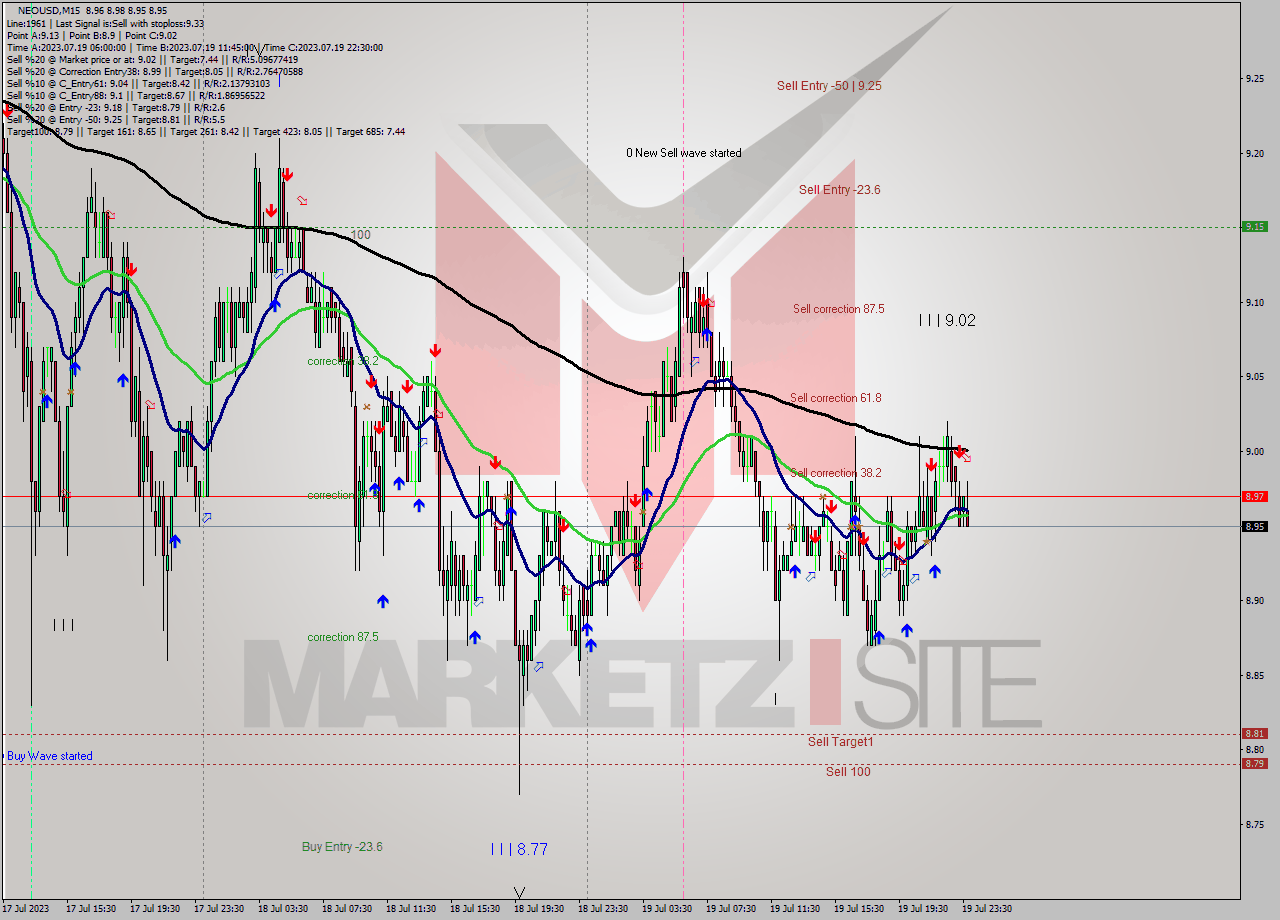Click the red 8.79 price tag
Viewport: 1280px width, 920px height.
pos(1255,763)
